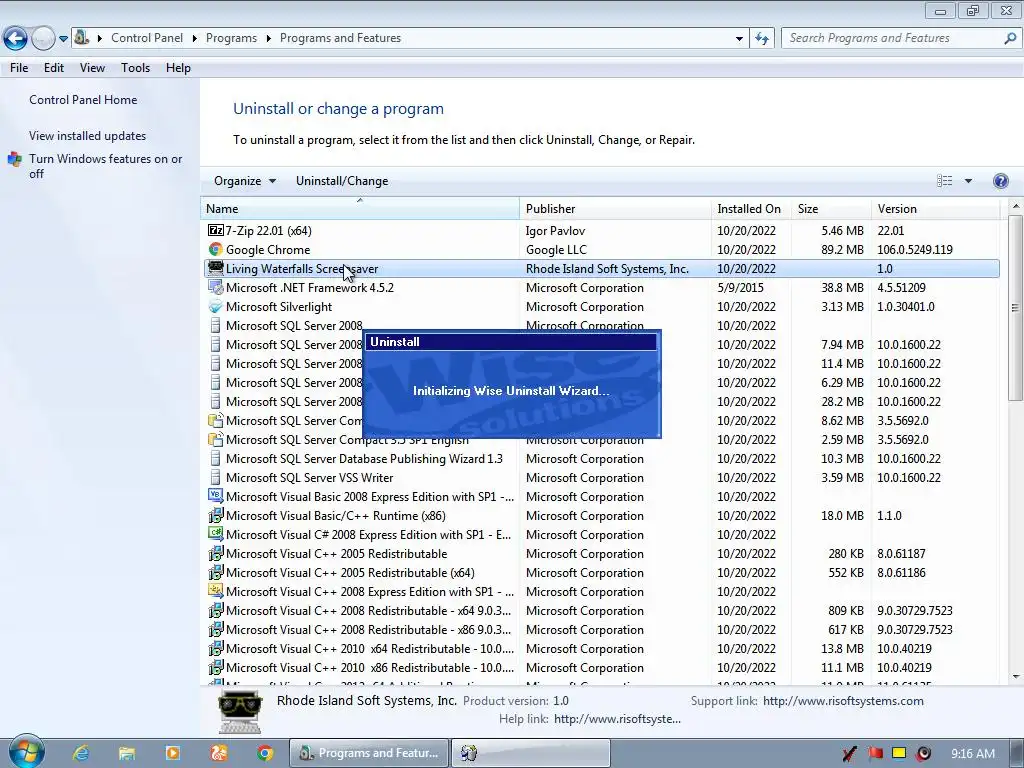
Task: Click the Uninstall dialog title bar
Action: (511, 342)
